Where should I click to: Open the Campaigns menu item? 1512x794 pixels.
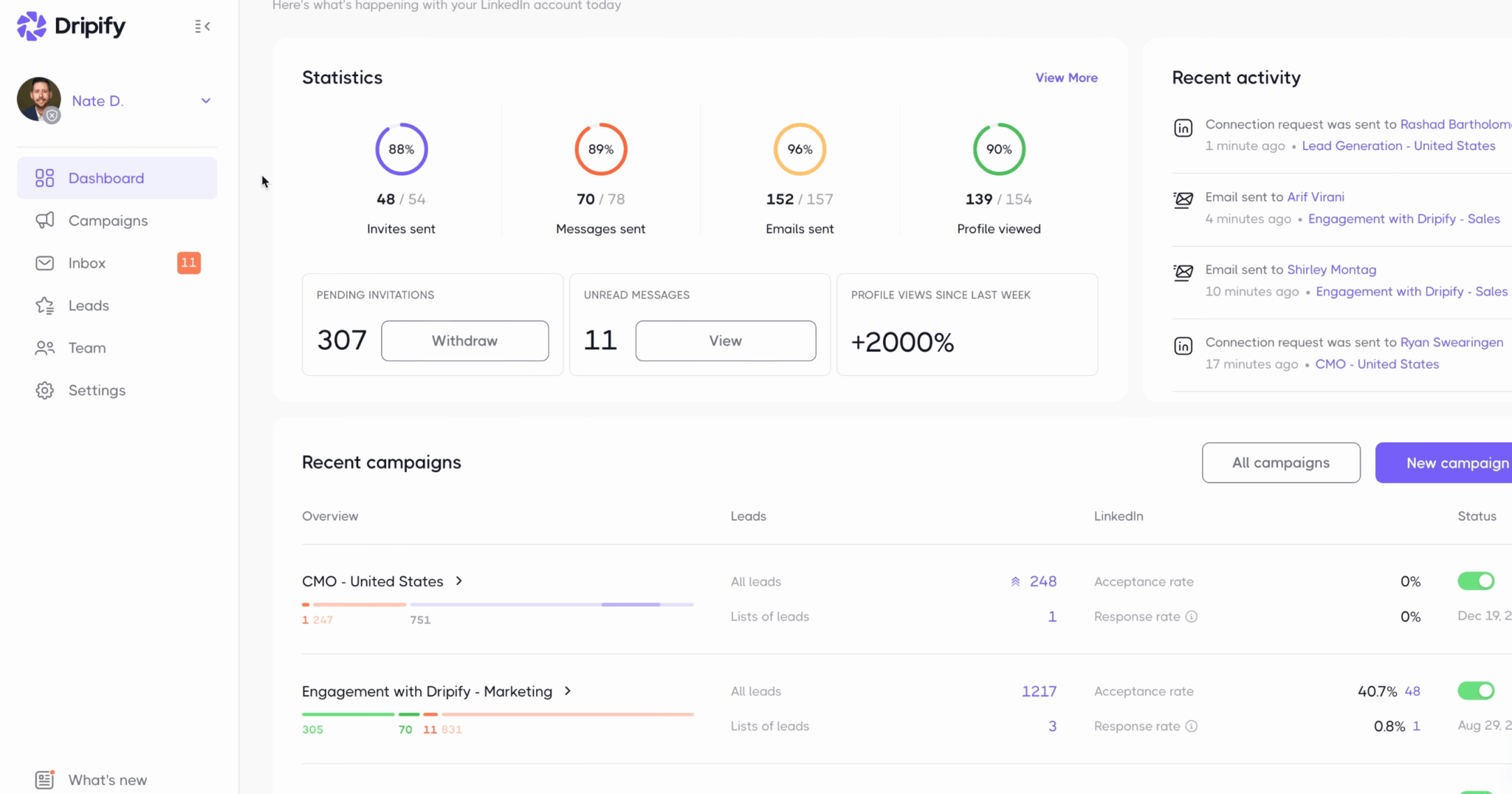tap(117, 220)
